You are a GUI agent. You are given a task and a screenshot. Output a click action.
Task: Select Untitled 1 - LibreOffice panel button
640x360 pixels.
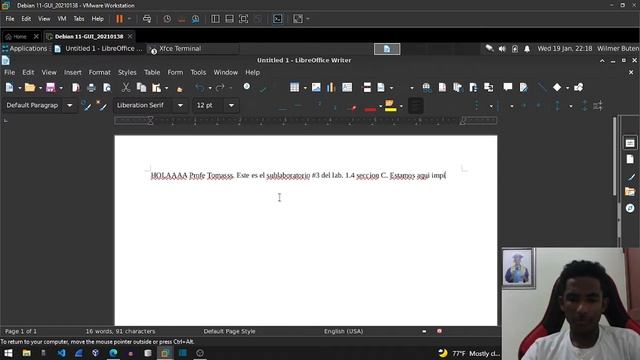pyautogui.click(x=98, y=49)
